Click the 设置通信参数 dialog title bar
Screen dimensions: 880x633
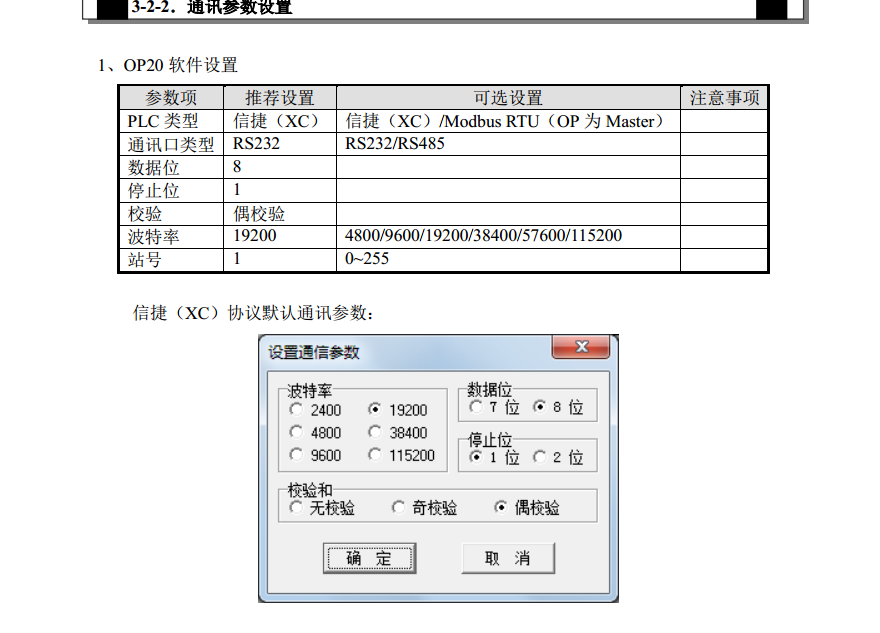[x=400, y=352]
